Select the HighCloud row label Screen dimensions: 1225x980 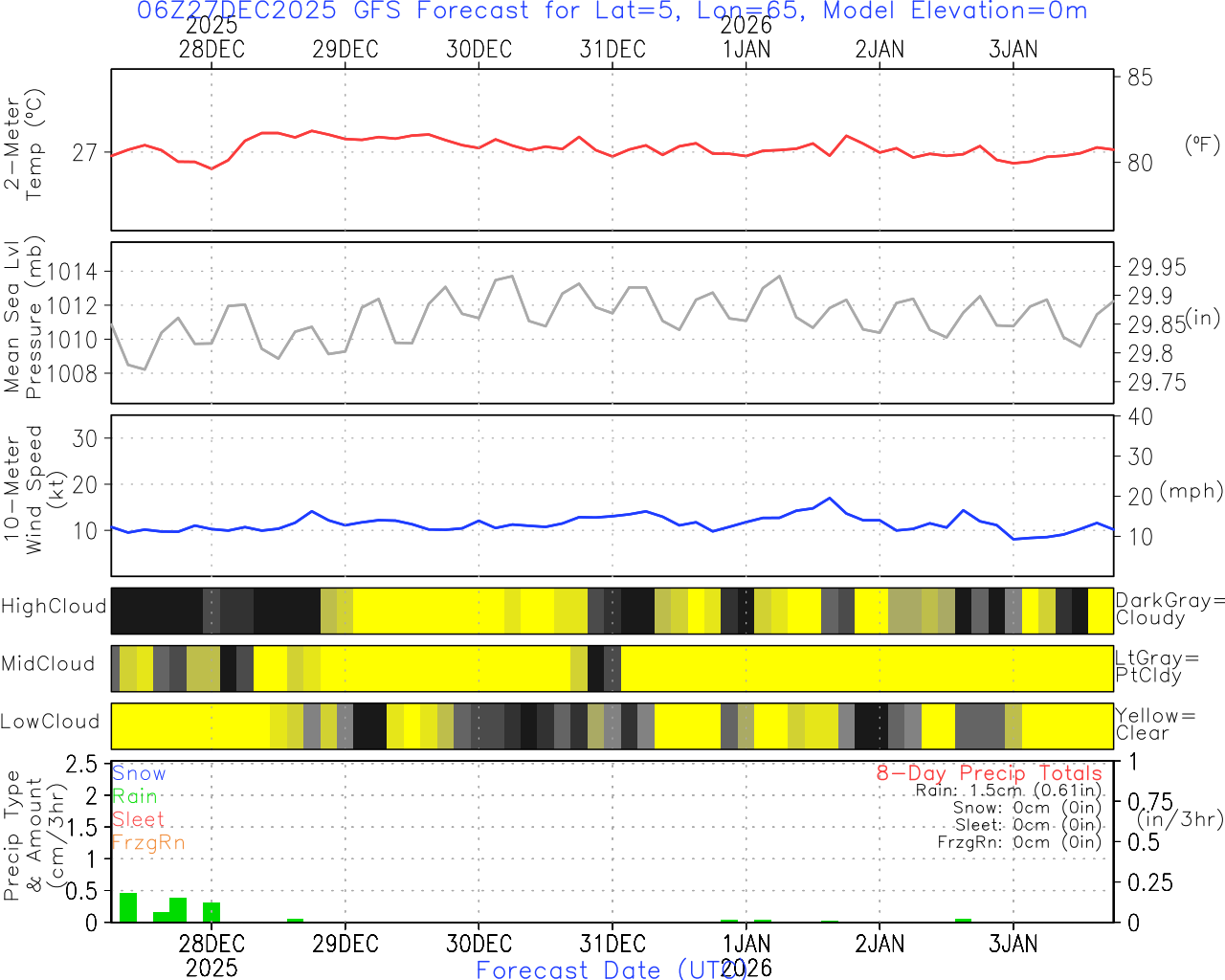point(54,607)
